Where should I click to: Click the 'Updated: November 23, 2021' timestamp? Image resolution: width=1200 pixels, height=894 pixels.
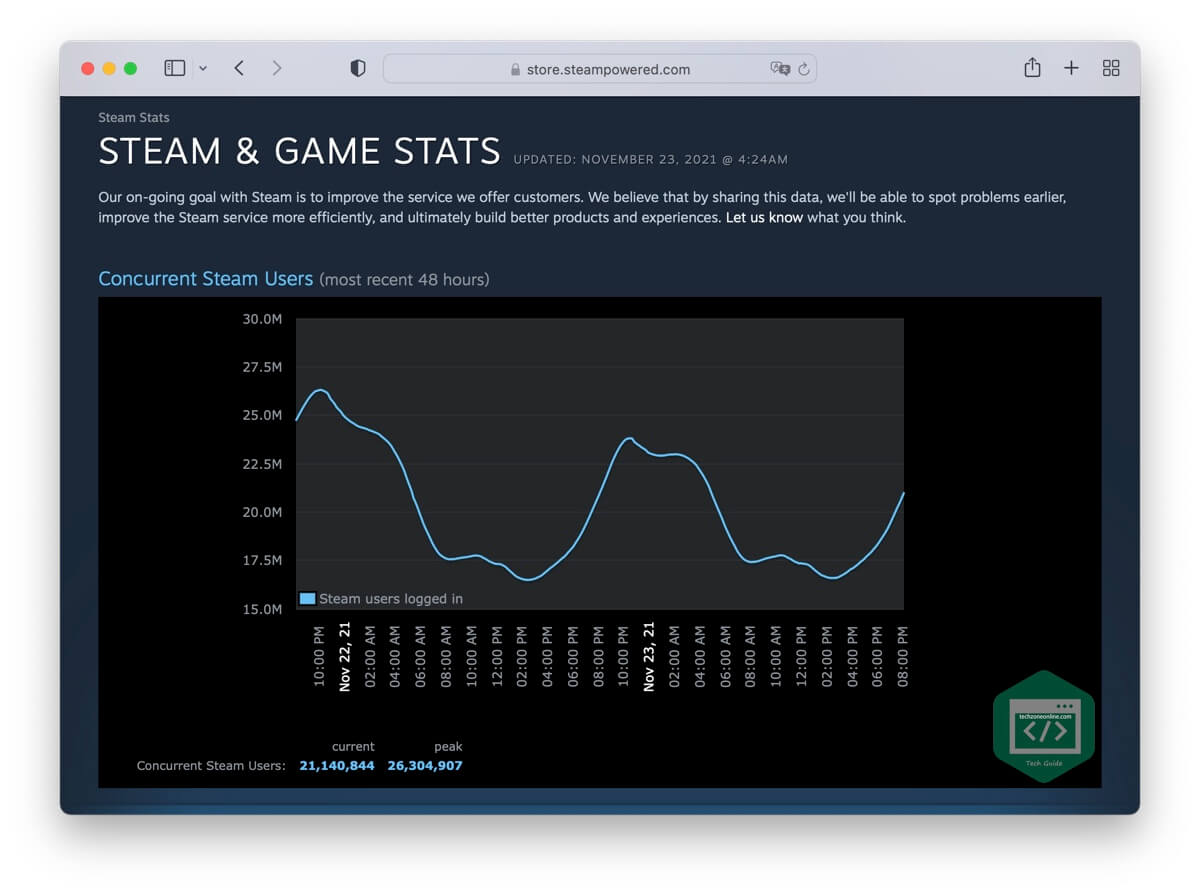click(x=651, y=160)
